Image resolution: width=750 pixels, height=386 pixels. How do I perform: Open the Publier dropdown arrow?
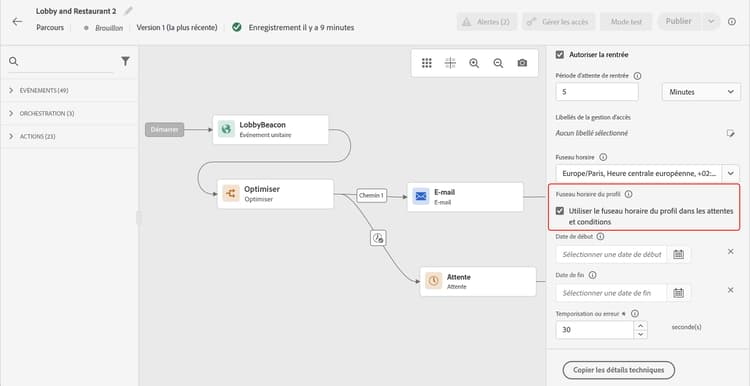(711, 22)
